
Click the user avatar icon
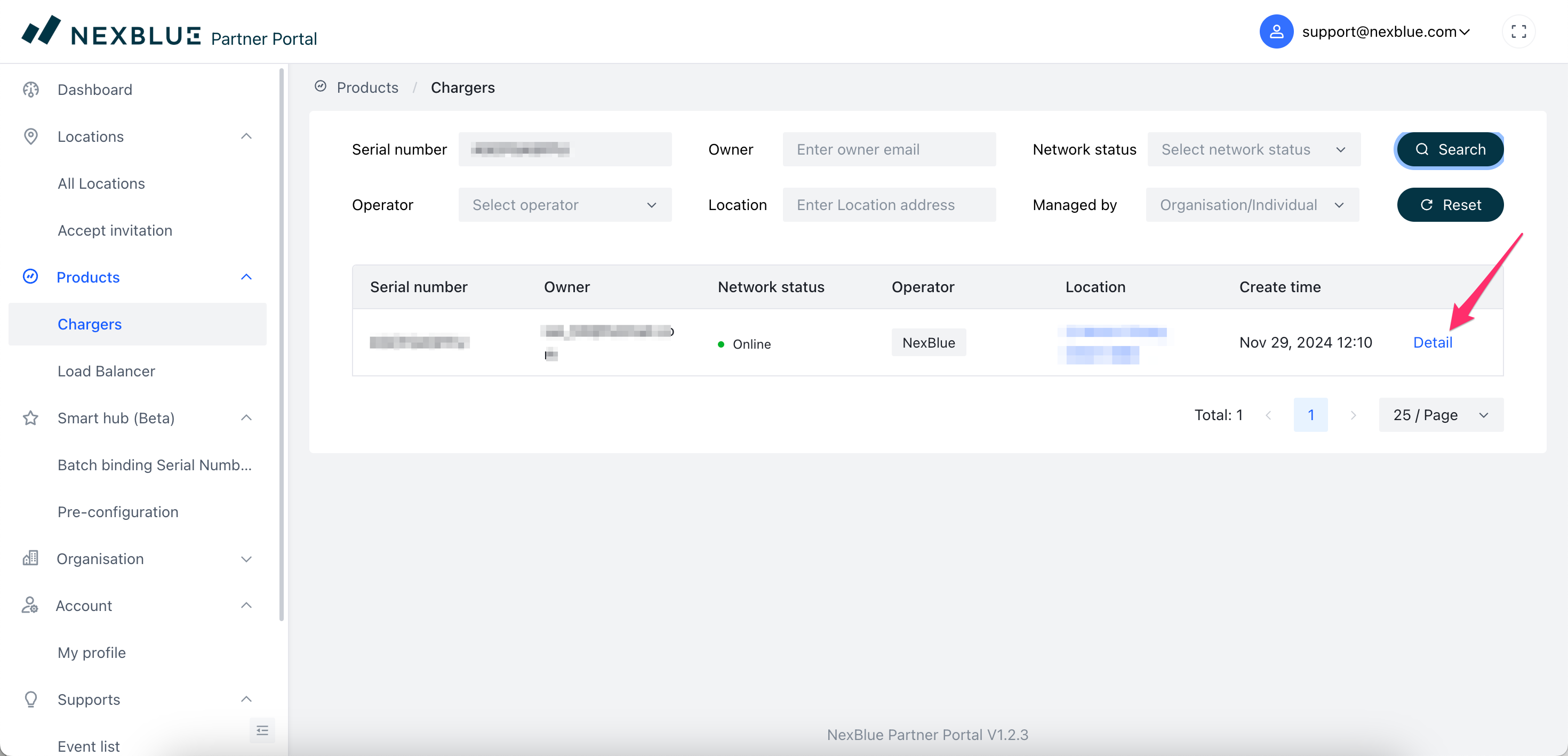1276,31
